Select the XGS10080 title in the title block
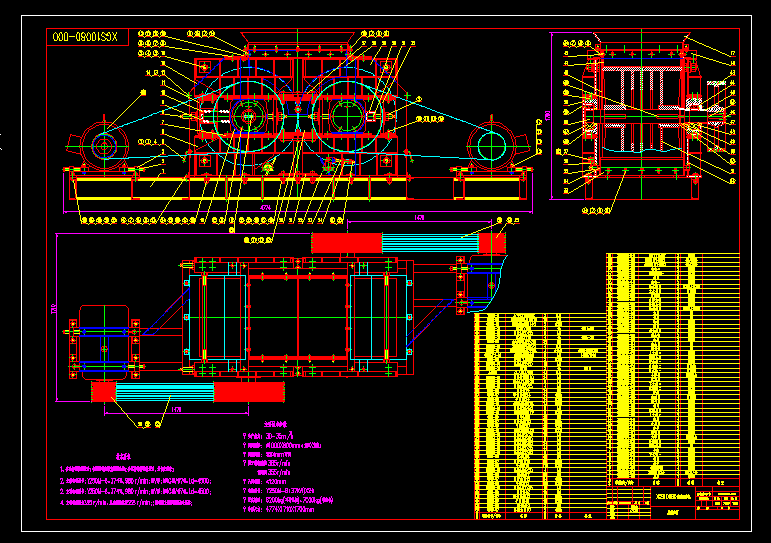This screenshot has height=543, width=771. (673, 496)
